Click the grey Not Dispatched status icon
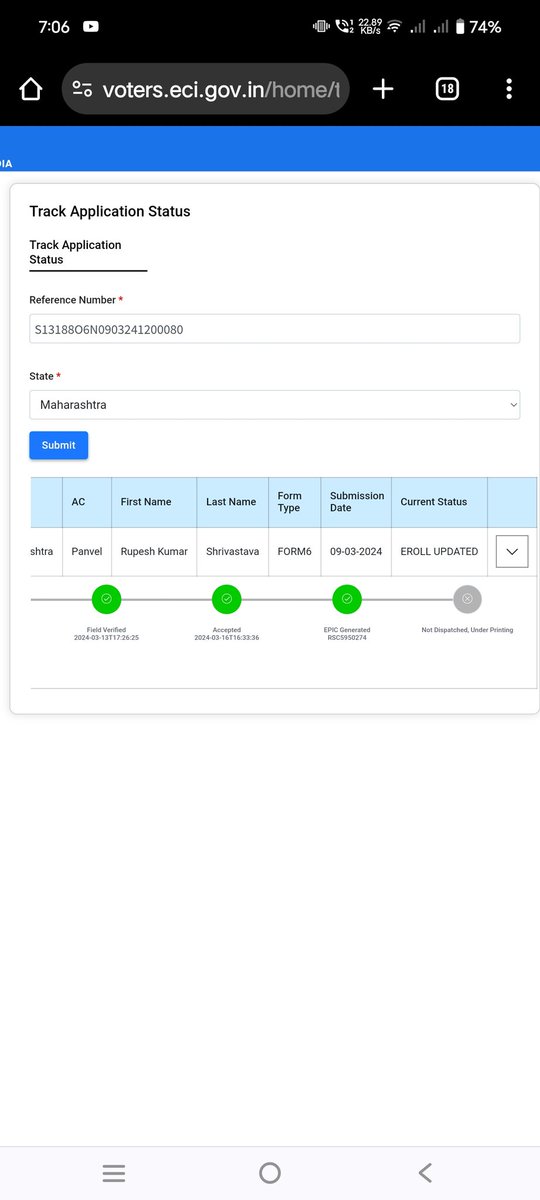This screenshot has height=1200, width=540. pos(467,599)
